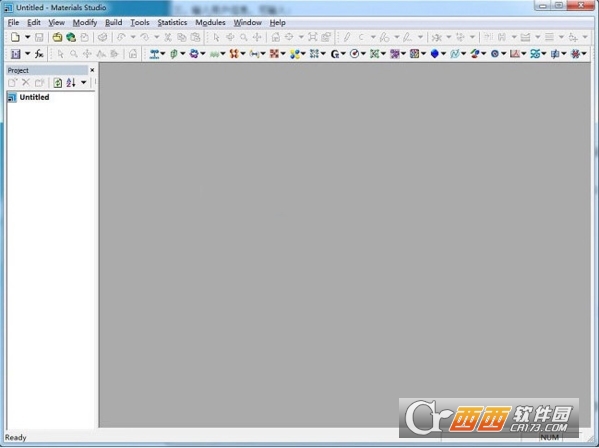The height and width of the screenshot is (448, 599).
Task: Click the New document icon
Action: (x=15, y=37)
